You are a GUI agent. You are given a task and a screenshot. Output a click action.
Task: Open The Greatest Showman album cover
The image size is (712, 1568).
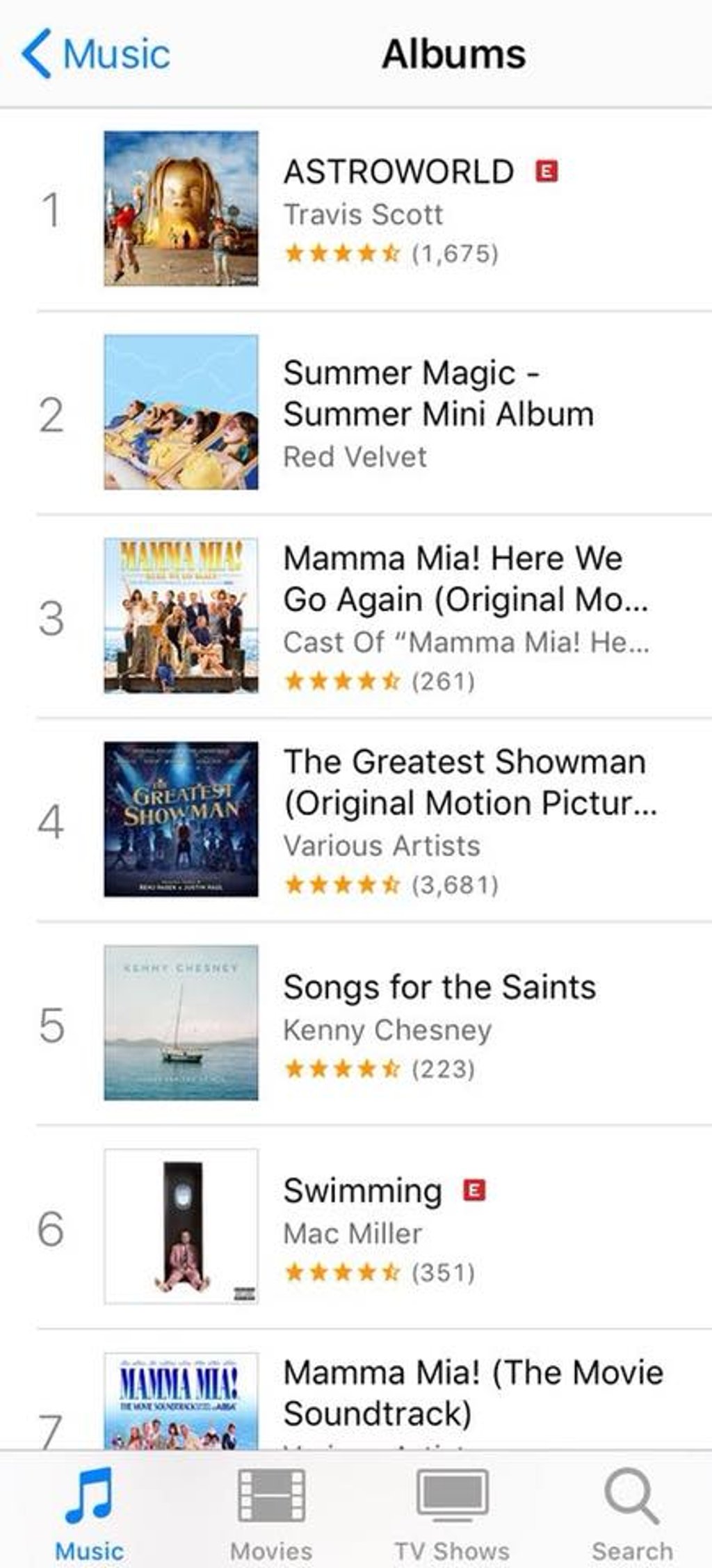click(181, 819)
